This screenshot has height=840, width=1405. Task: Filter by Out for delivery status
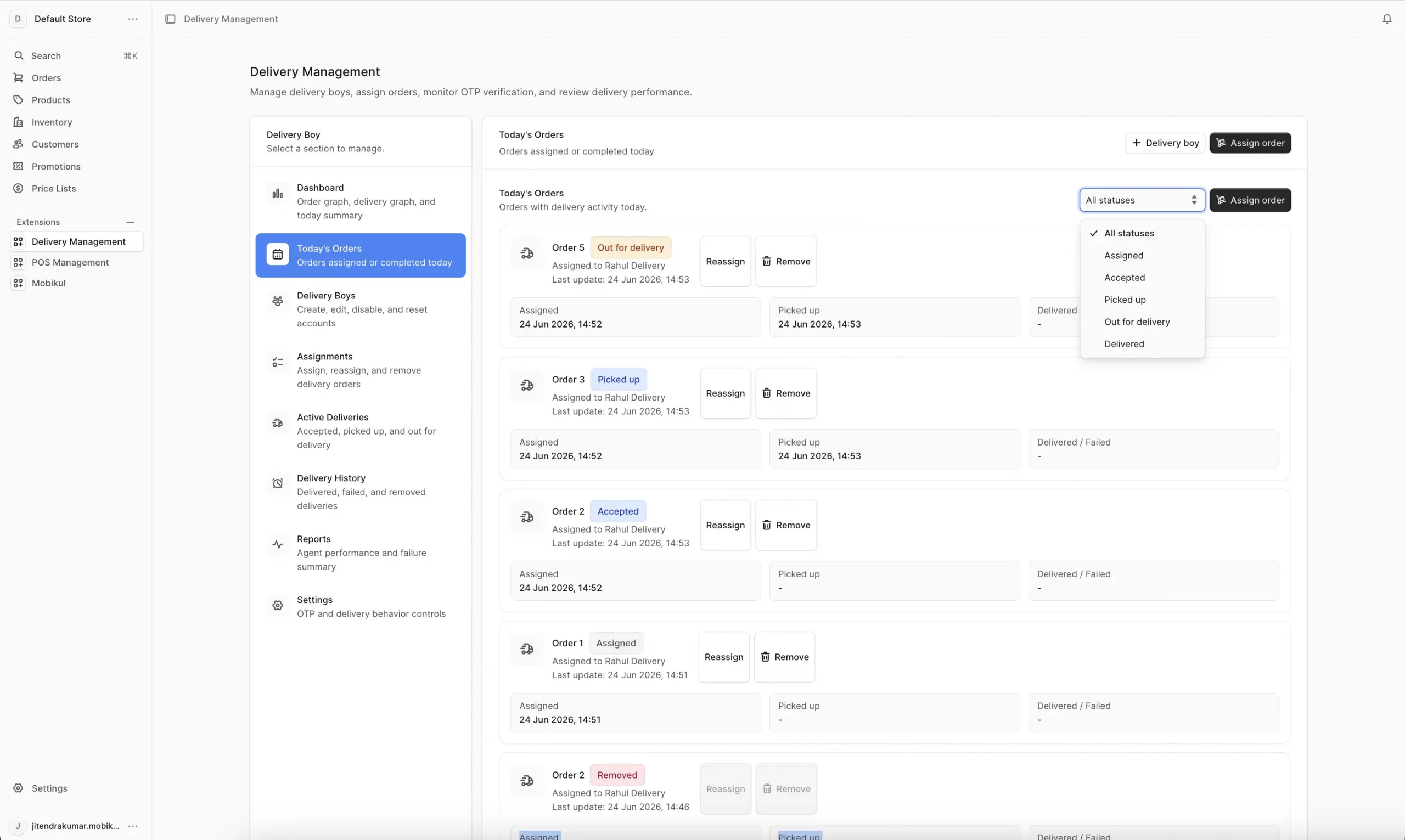(x=1142, y=322)
